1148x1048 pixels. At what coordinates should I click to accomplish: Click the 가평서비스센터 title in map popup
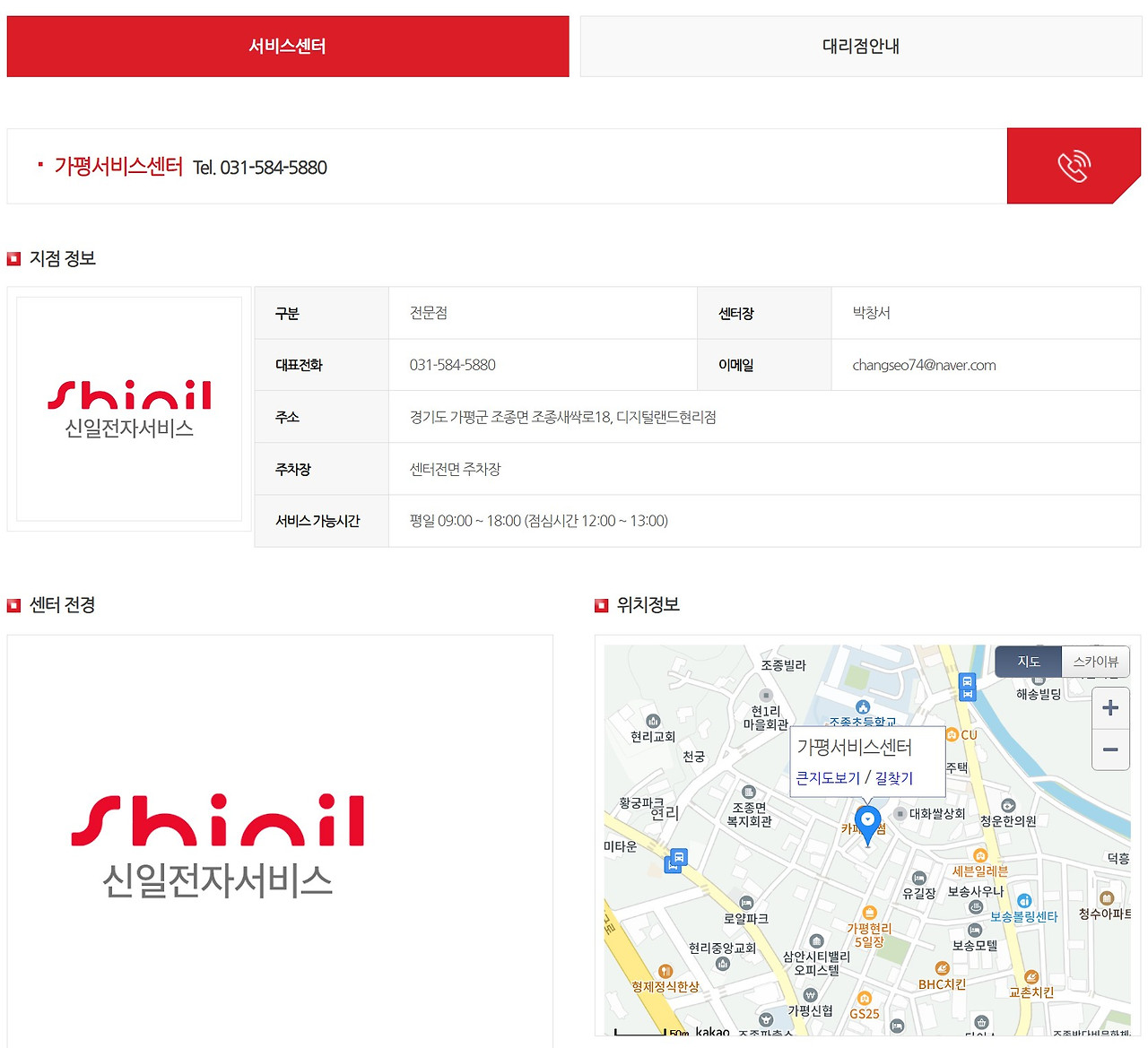[x=855, y=747]
